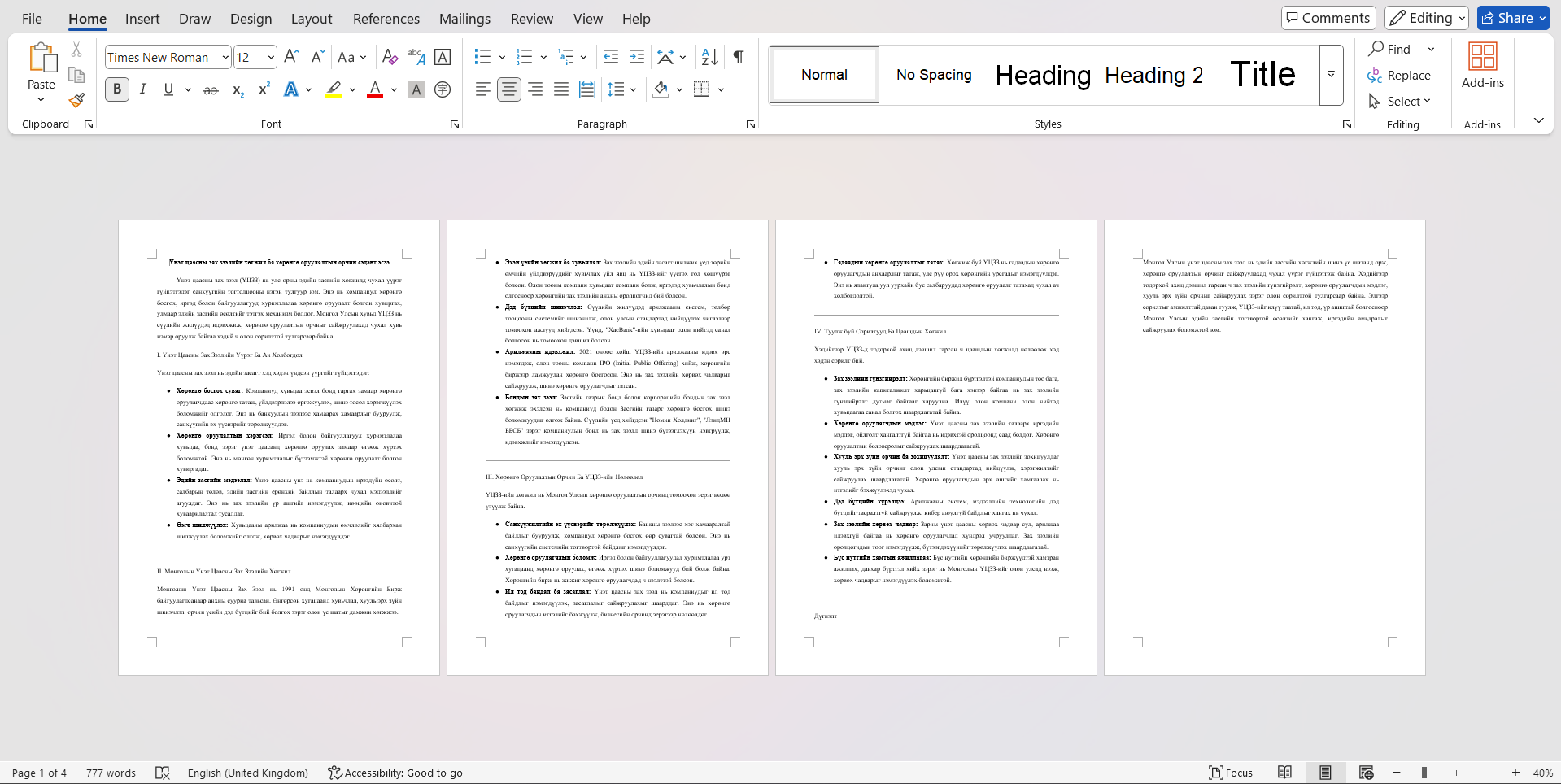
Task: Justify the paragraph text
Action: [x=561, y=89]
